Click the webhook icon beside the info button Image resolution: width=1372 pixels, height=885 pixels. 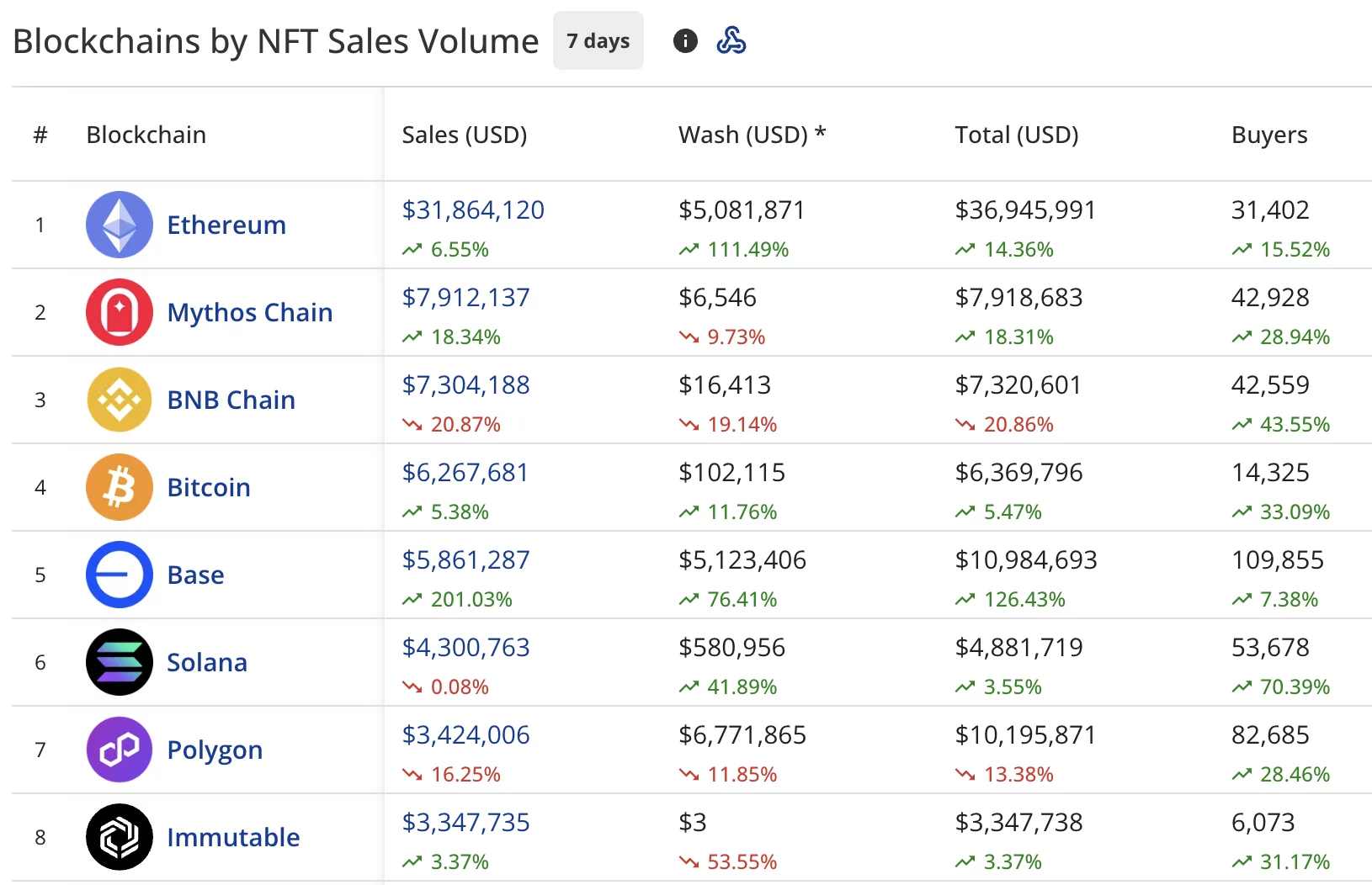731,40
